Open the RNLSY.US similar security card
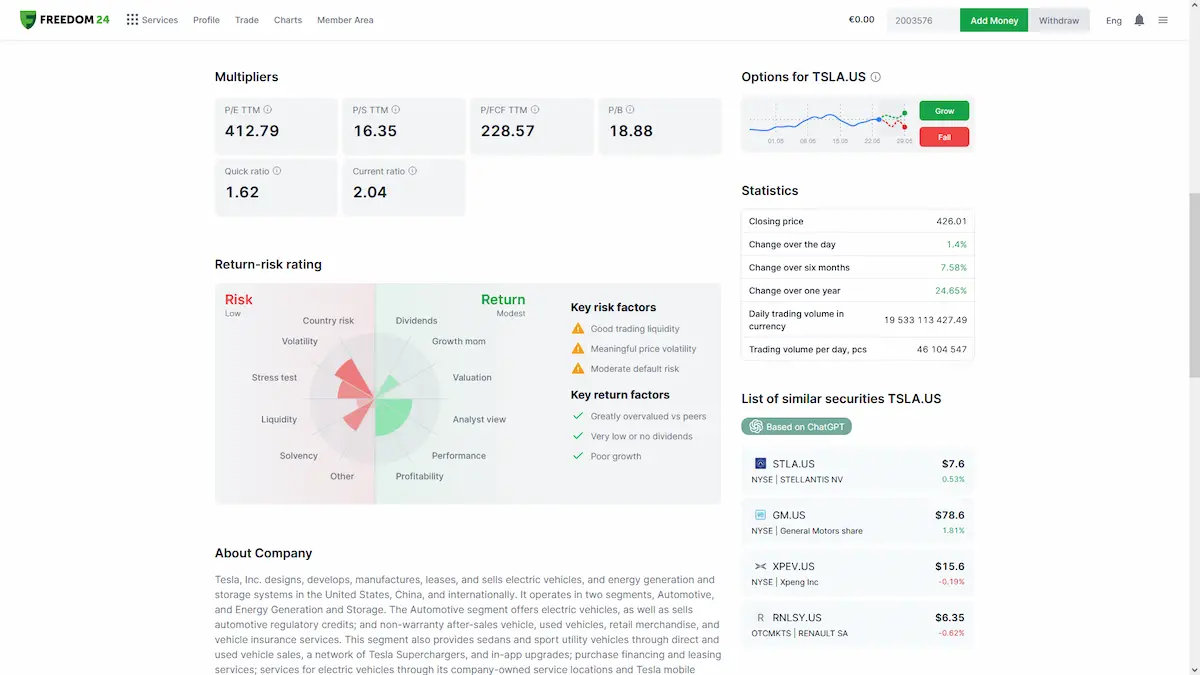Image resolution: width=1200 pixels, height=675 pixels. tap(858, 625)
